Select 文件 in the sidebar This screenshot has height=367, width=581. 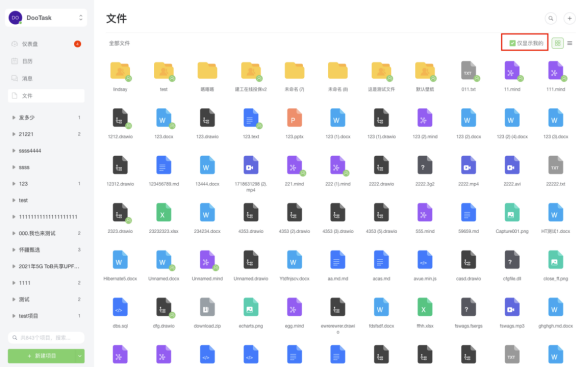coord(46,96)
